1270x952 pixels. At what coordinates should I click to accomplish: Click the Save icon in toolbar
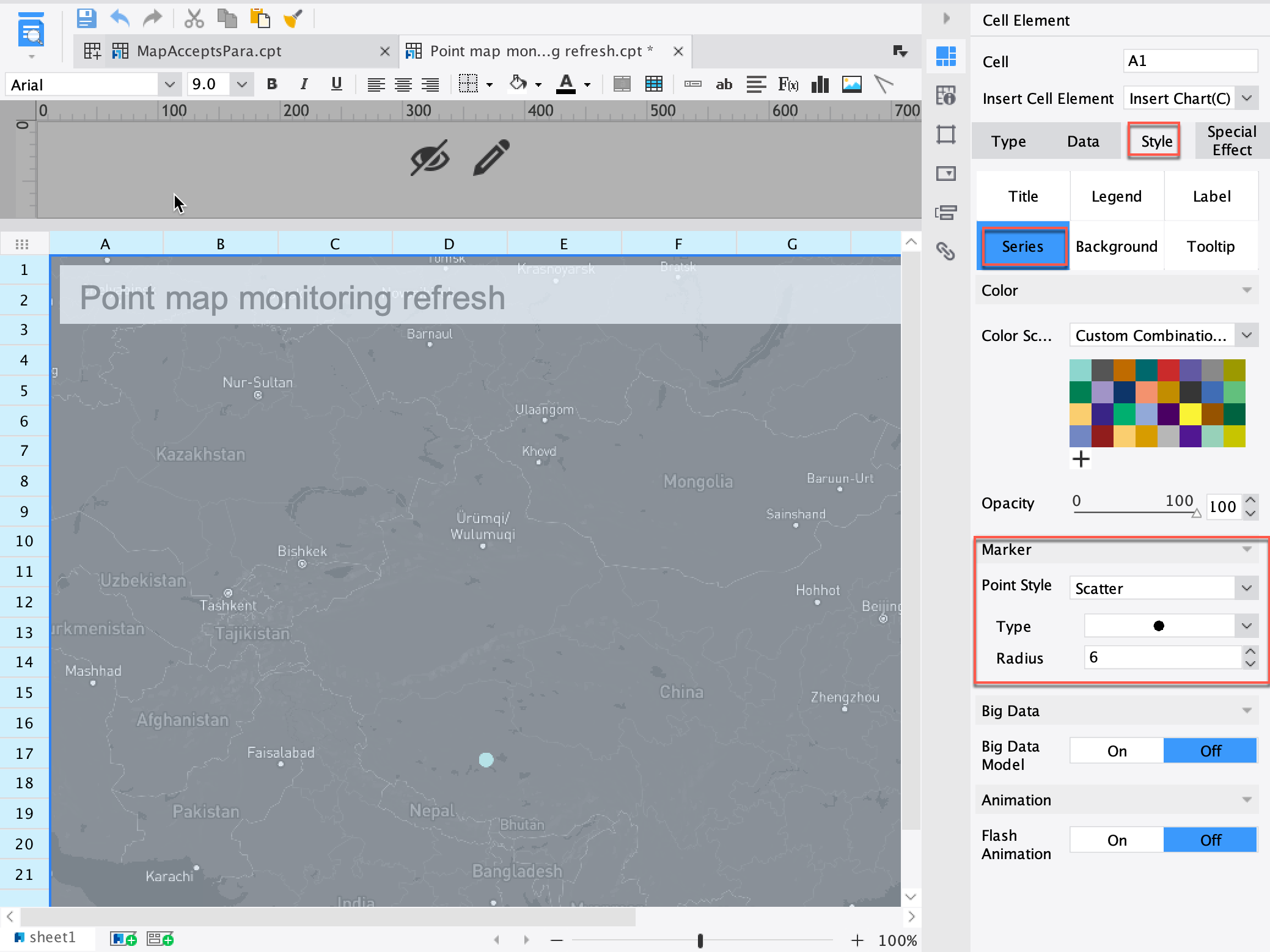point(86,18)
